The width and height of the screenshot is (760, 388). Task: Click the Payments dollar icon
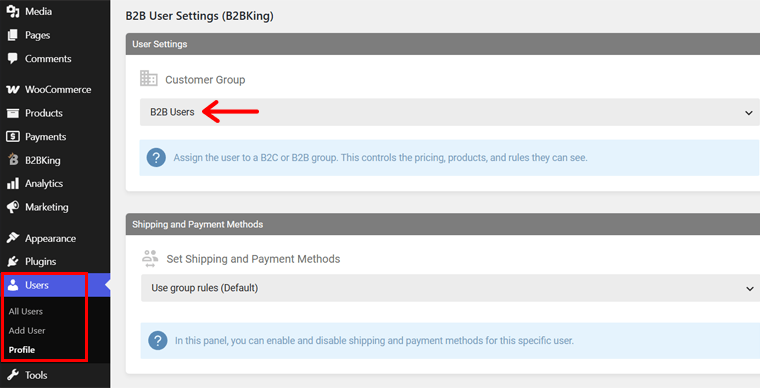point(13,137)
